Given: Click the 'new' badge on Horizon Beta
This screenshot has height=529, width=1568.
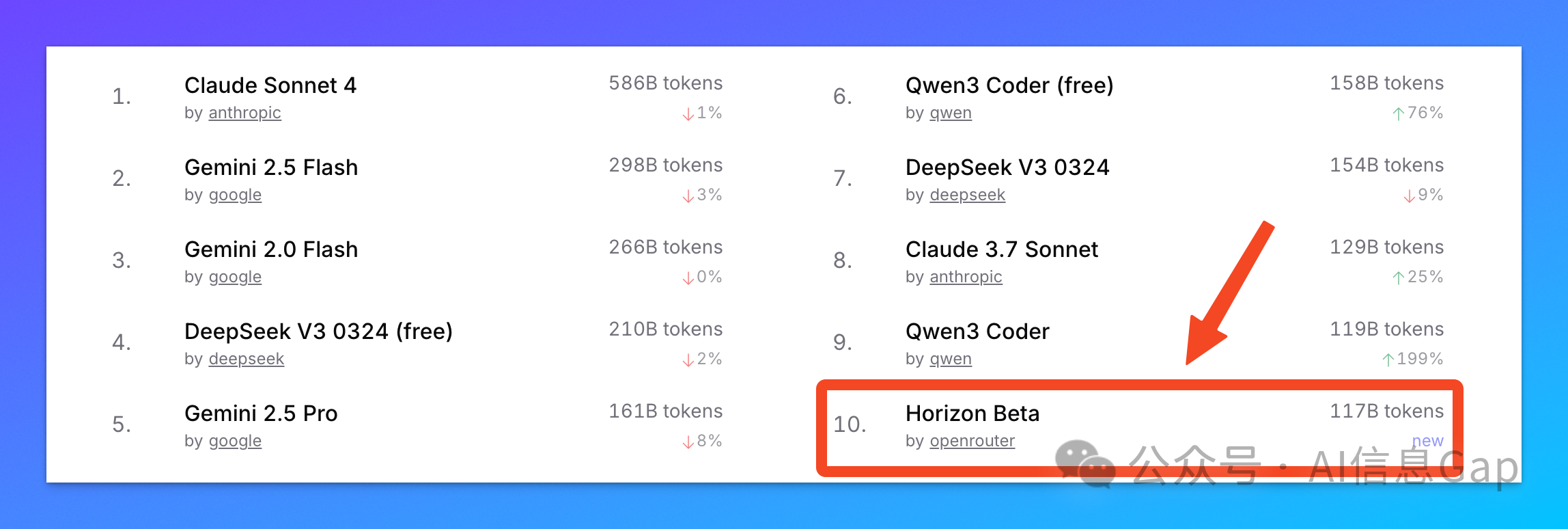Looking at the screenshot, I should pyautogui.click(x=1427, y=442).
